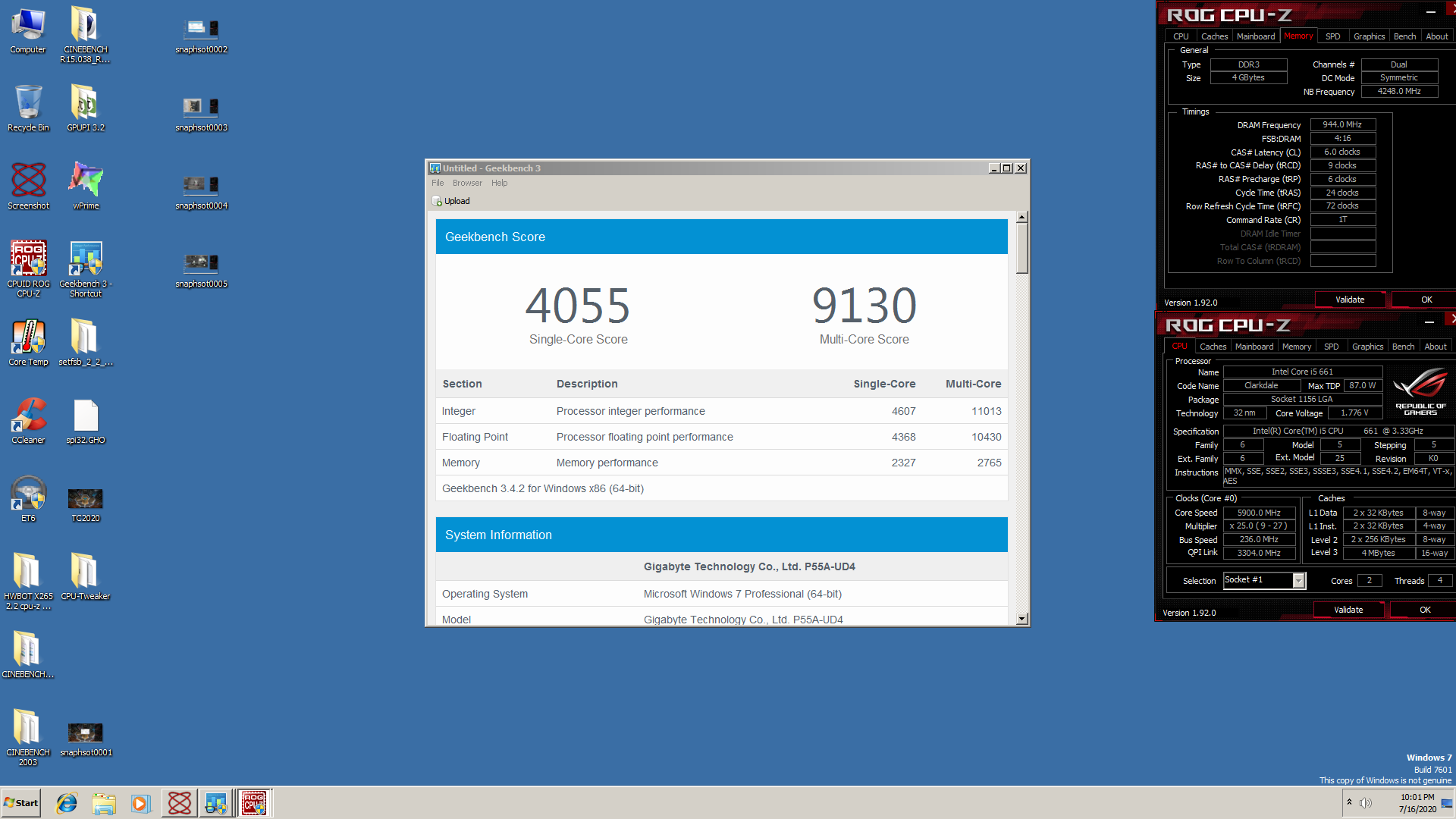Switch to SPD tab in upper CPU-Z

tap(1332, 36)
